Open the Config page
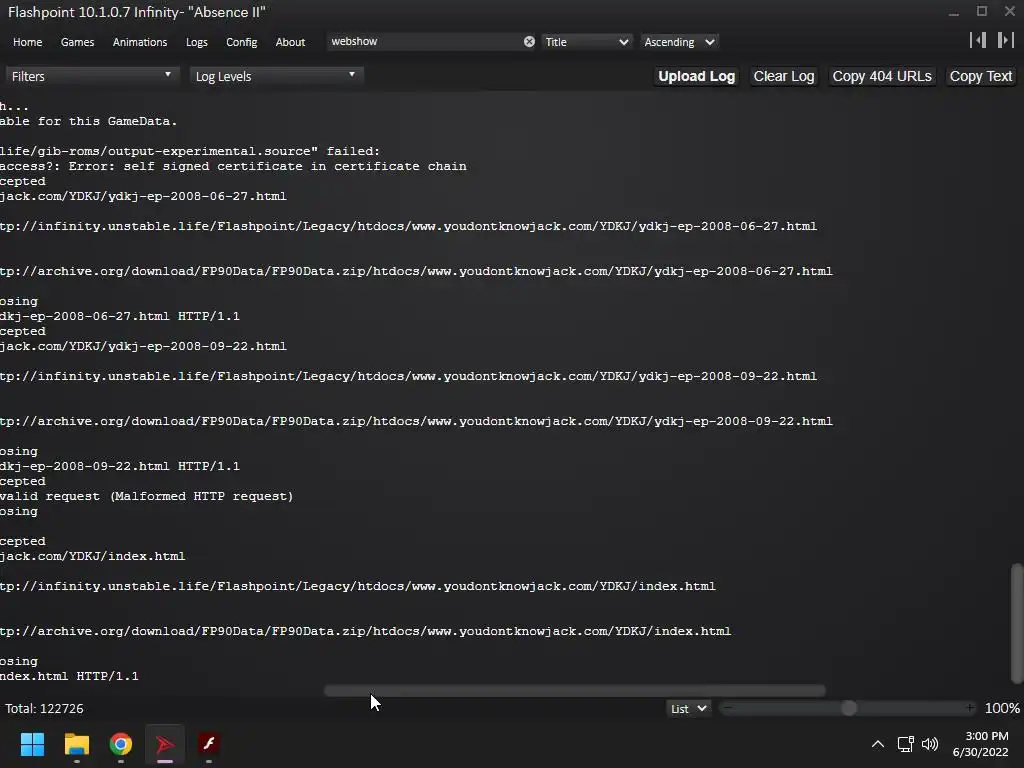 tap(242, 42)
